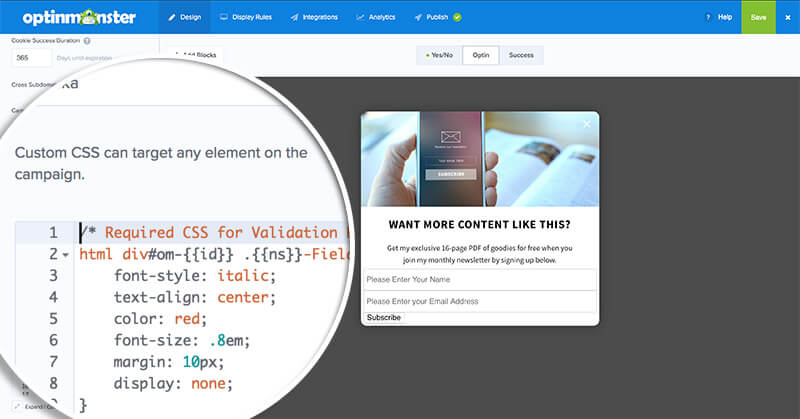Save the campaign

758,17
